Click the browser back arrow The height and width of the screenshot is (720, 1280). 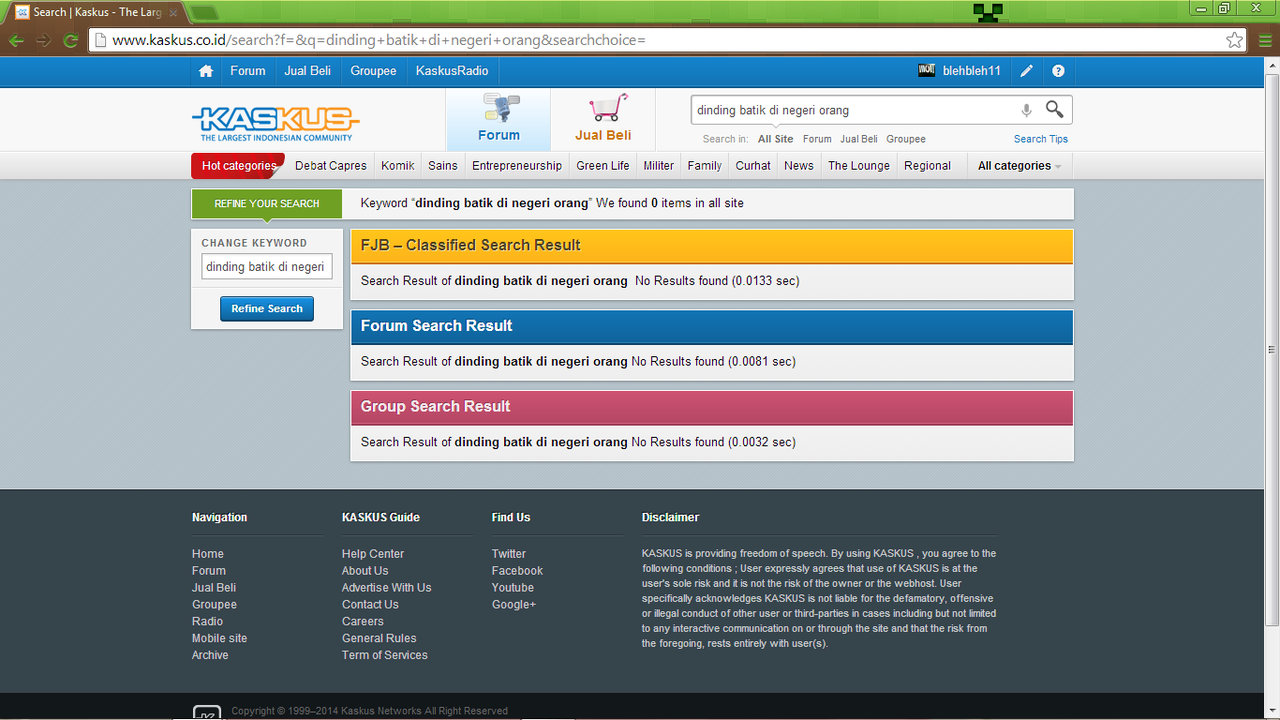[x=16, y=41]
